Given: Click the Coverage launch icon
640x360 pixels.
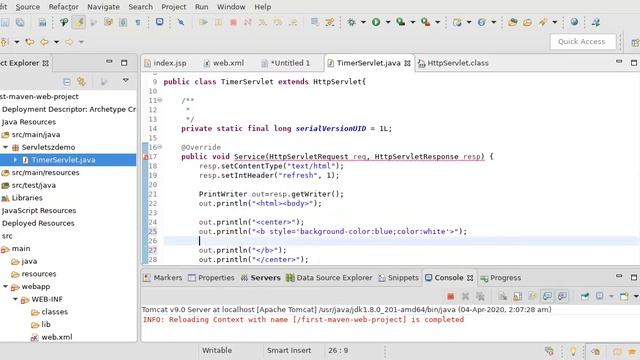Looking at the screenshot, I should (401, 22).
